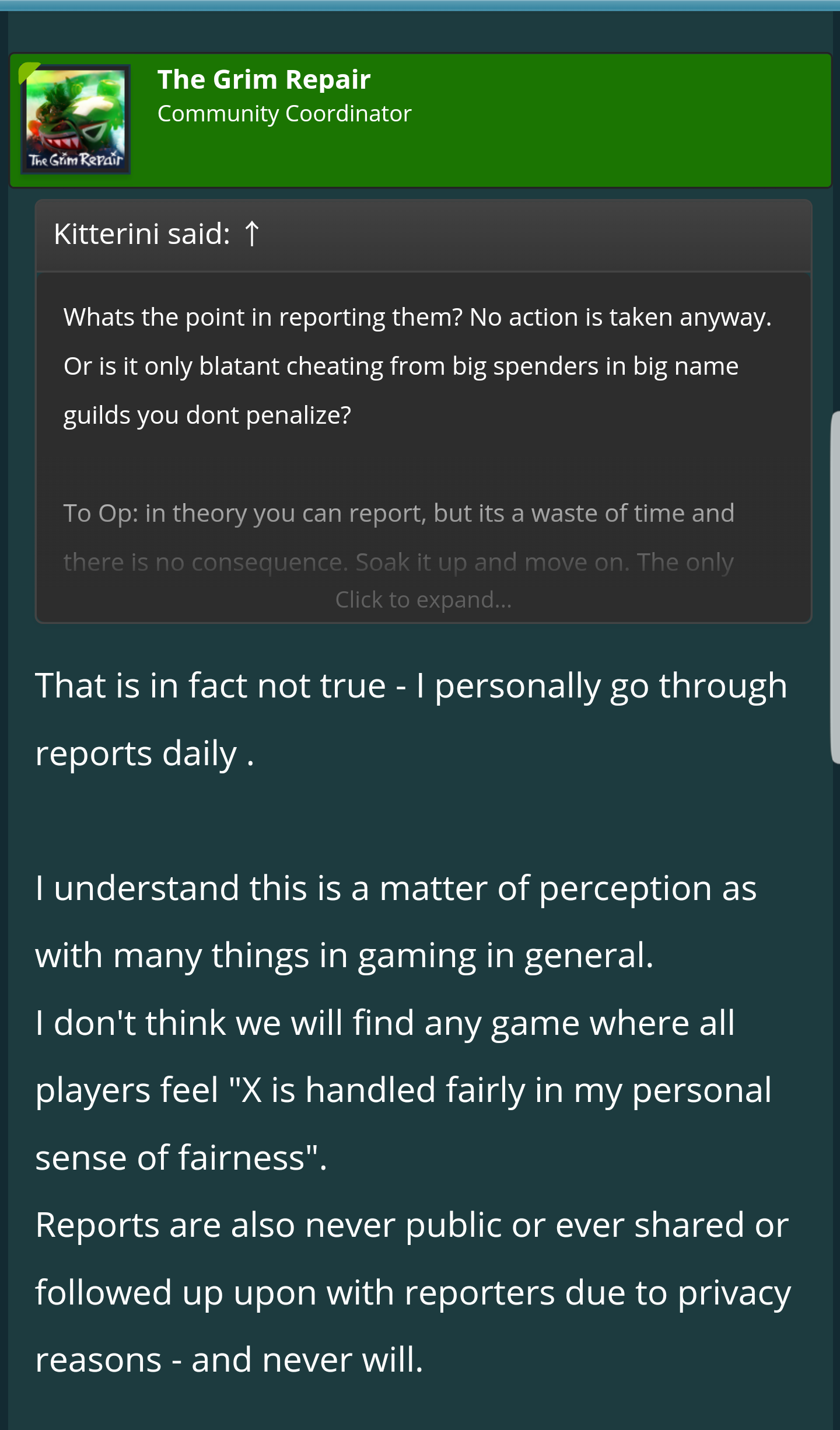Click quoted line "Or is it only blatant cheating"
Viewport: 840px width, 1430px height.
click(401, 367)
